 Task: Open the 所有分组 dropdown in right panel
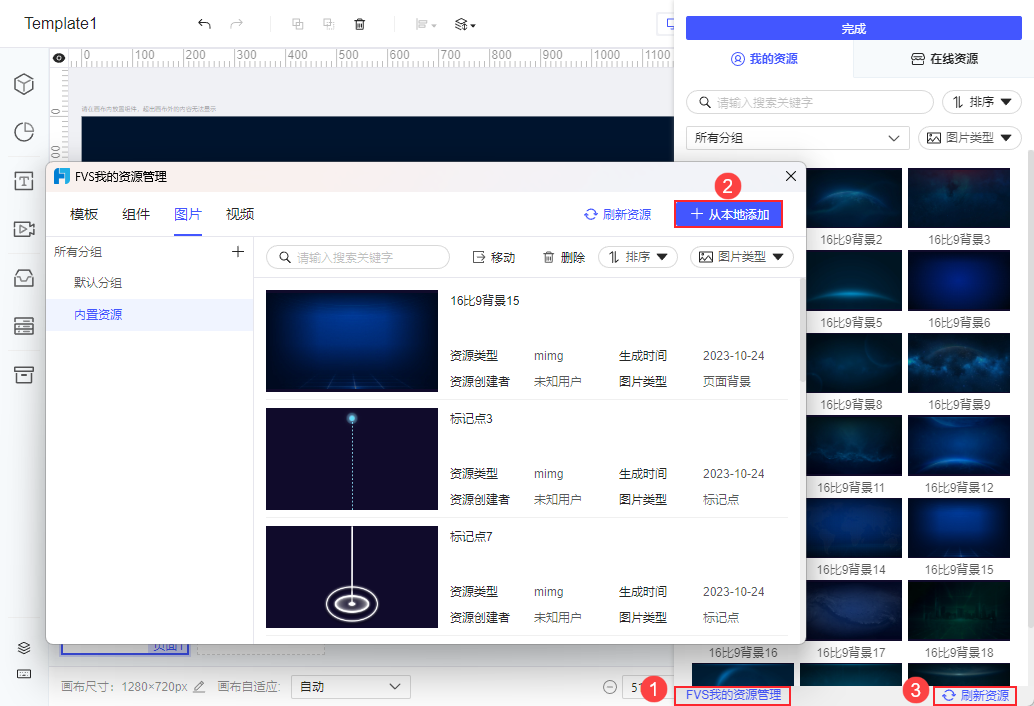[x=797, y=138]
